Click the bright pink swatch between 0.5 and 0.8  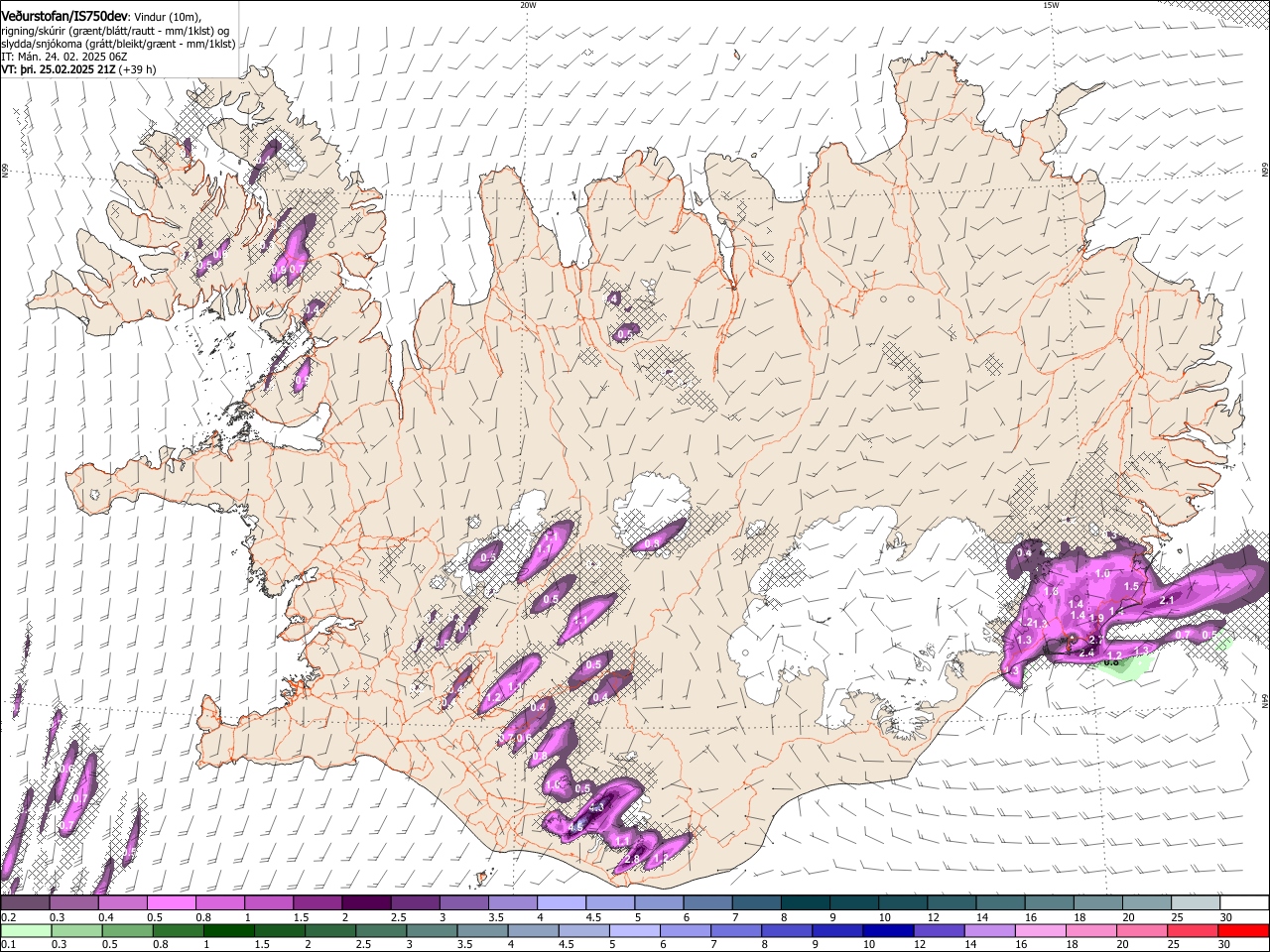pyautogui.click(x=171, y=903)
